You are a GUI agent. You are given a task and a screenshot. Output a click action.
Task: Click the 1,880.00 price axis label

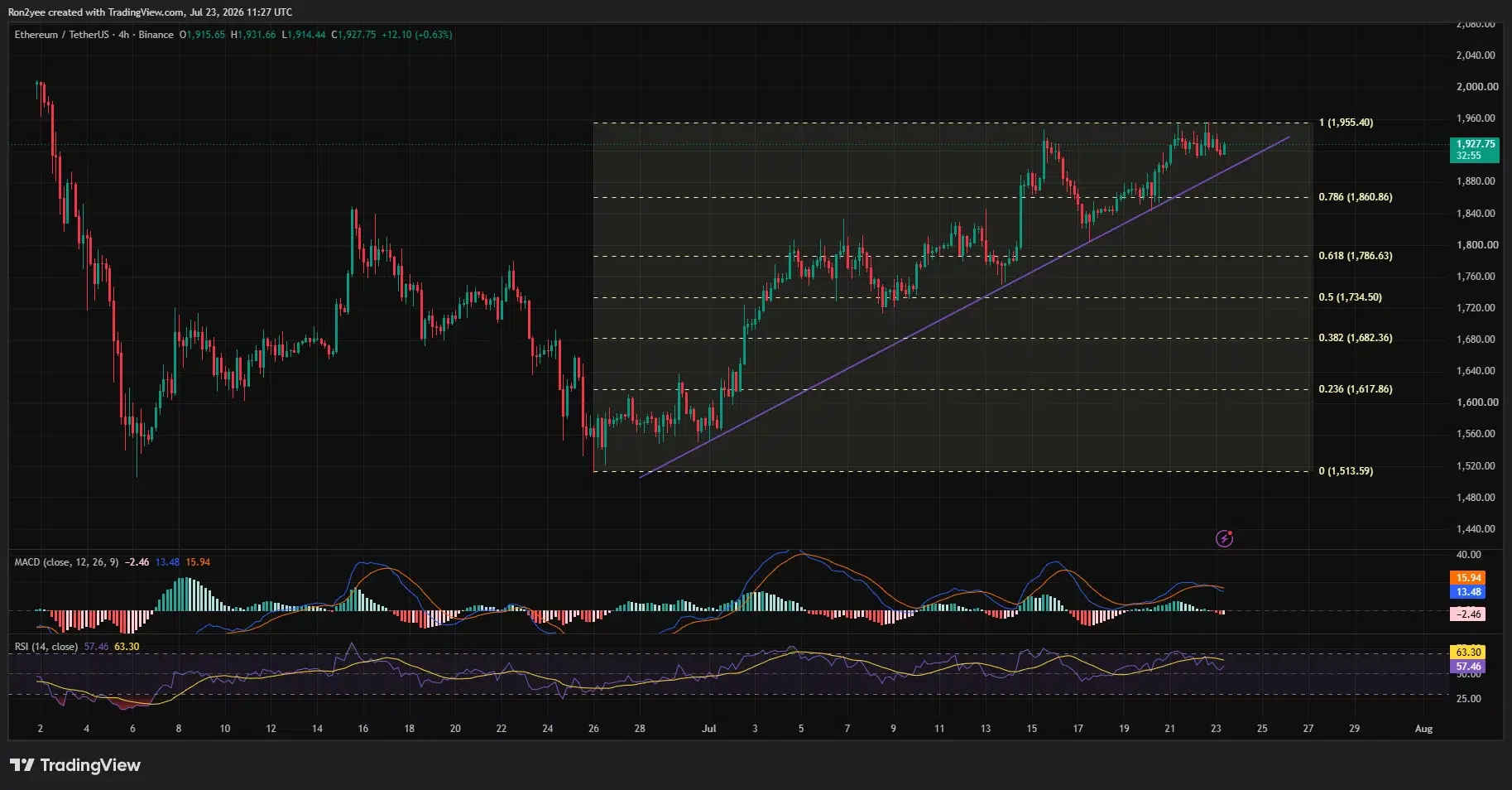pos(1477,181)
